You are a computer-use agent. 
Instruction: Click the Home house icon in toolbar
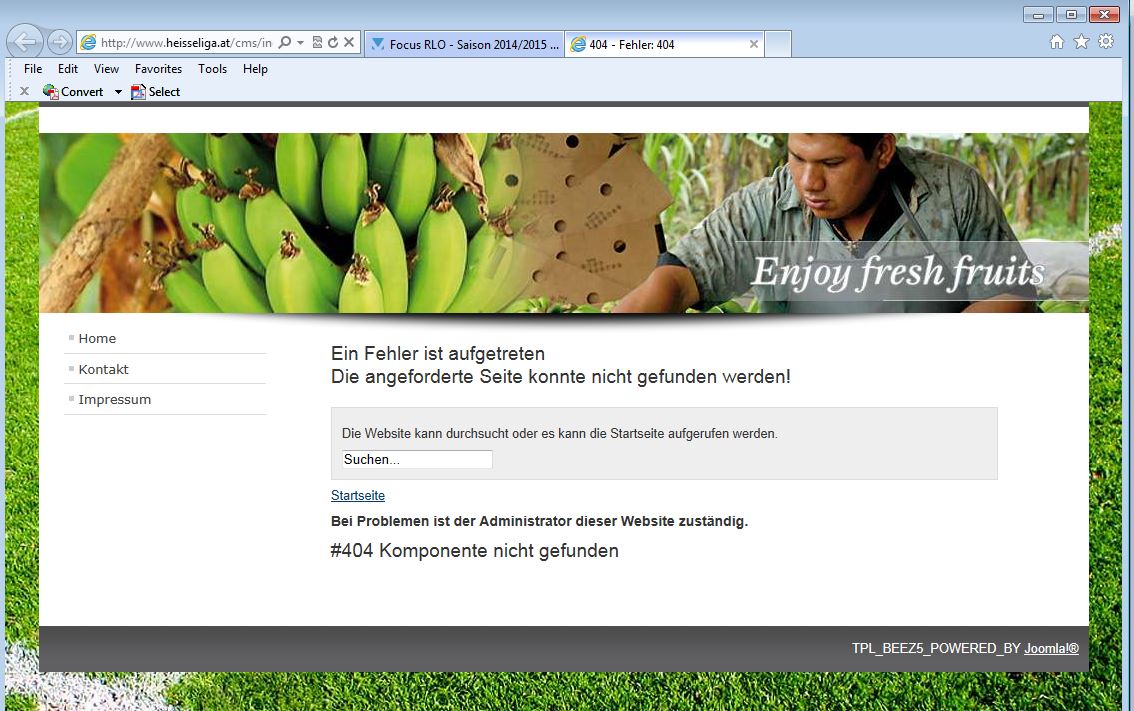click(x=1057, y=42)
